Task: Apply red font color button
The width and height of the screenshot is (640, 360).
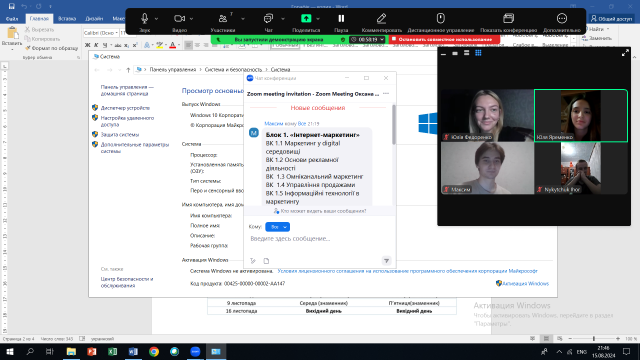Action: point(173,45)
